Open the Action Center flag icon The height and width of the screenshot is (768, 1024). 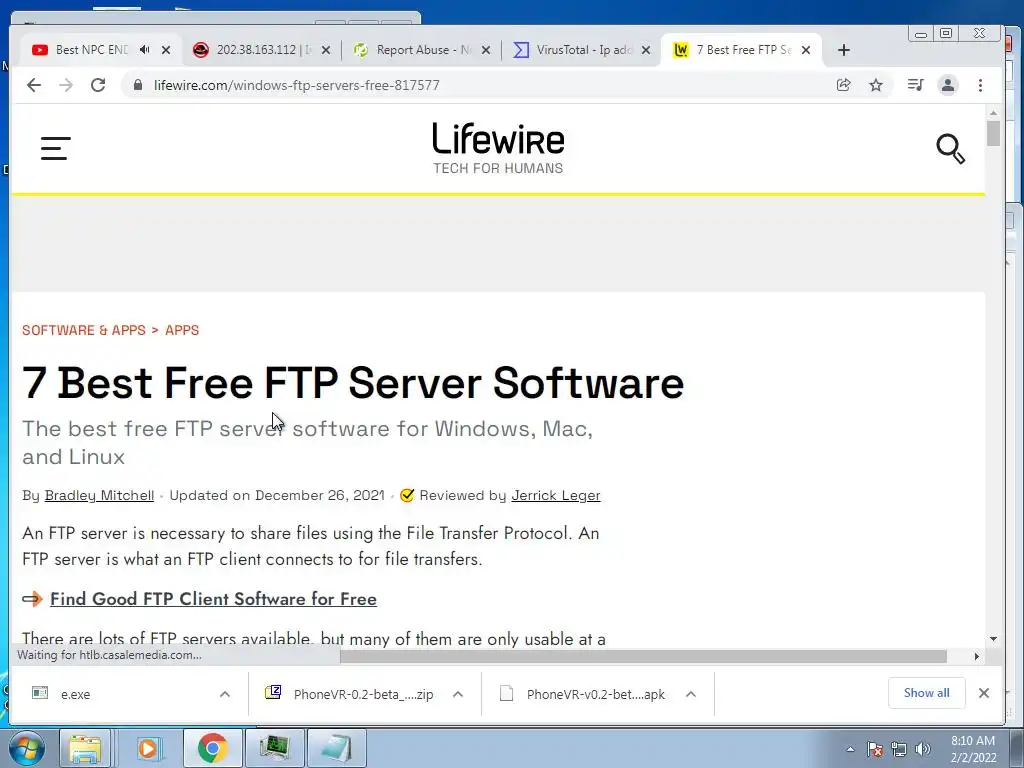tap(875, 749)
